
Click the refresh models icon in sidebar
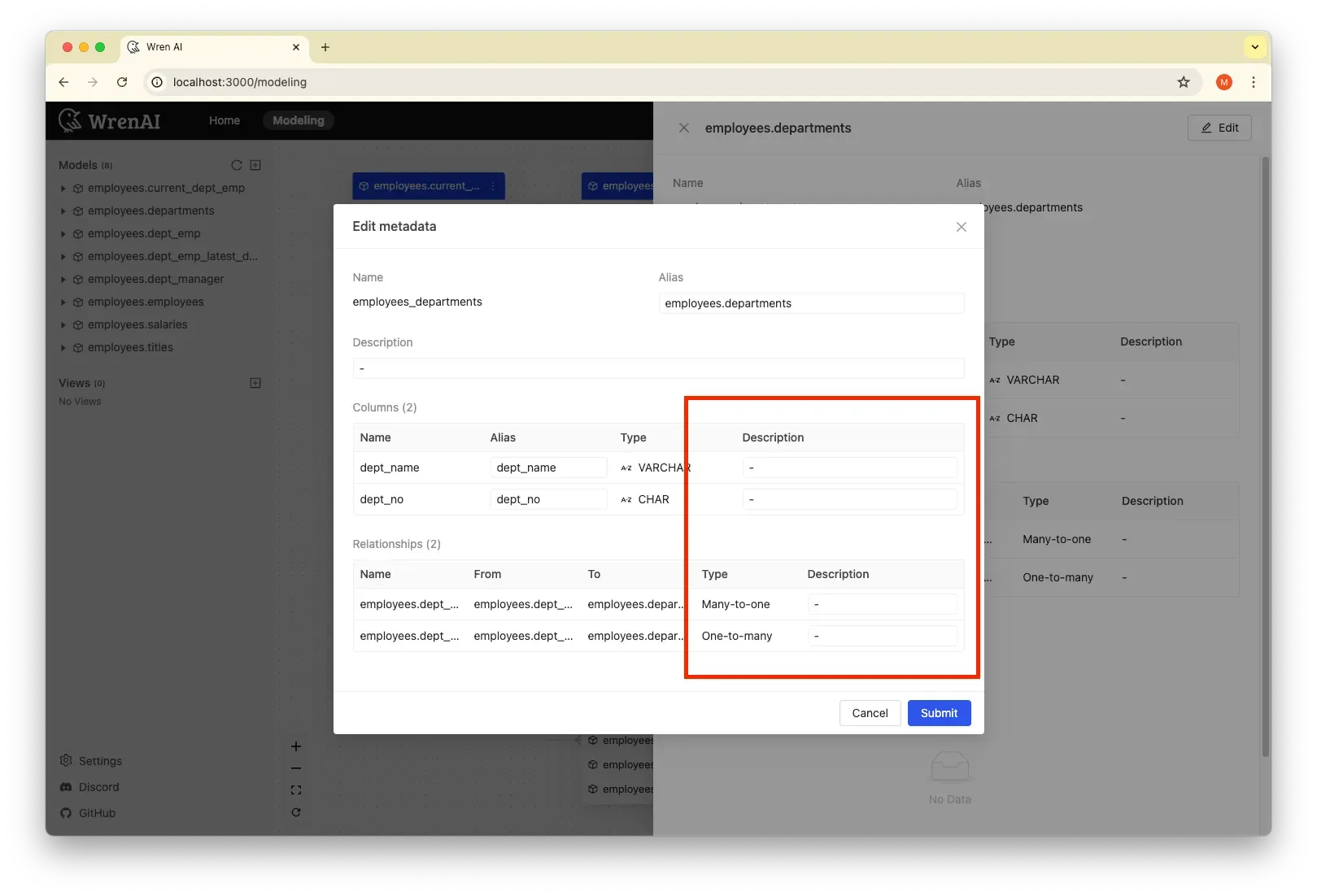237,165
